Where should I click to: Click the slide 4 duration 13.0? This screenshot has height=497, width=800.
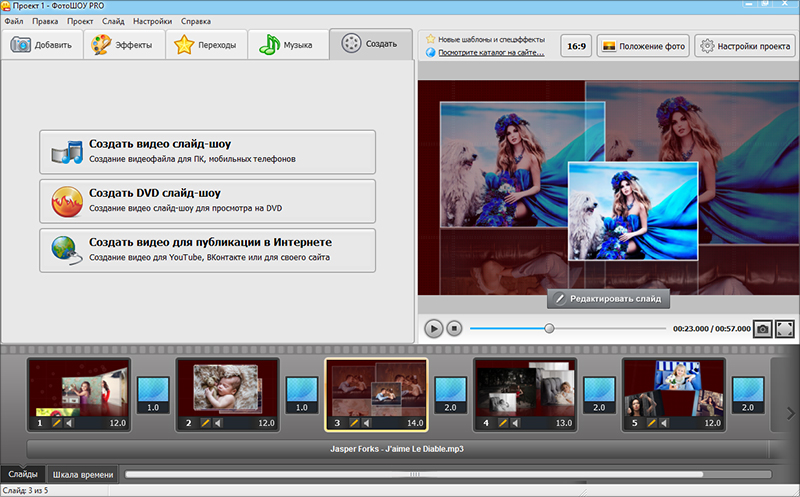coord(564,423)
